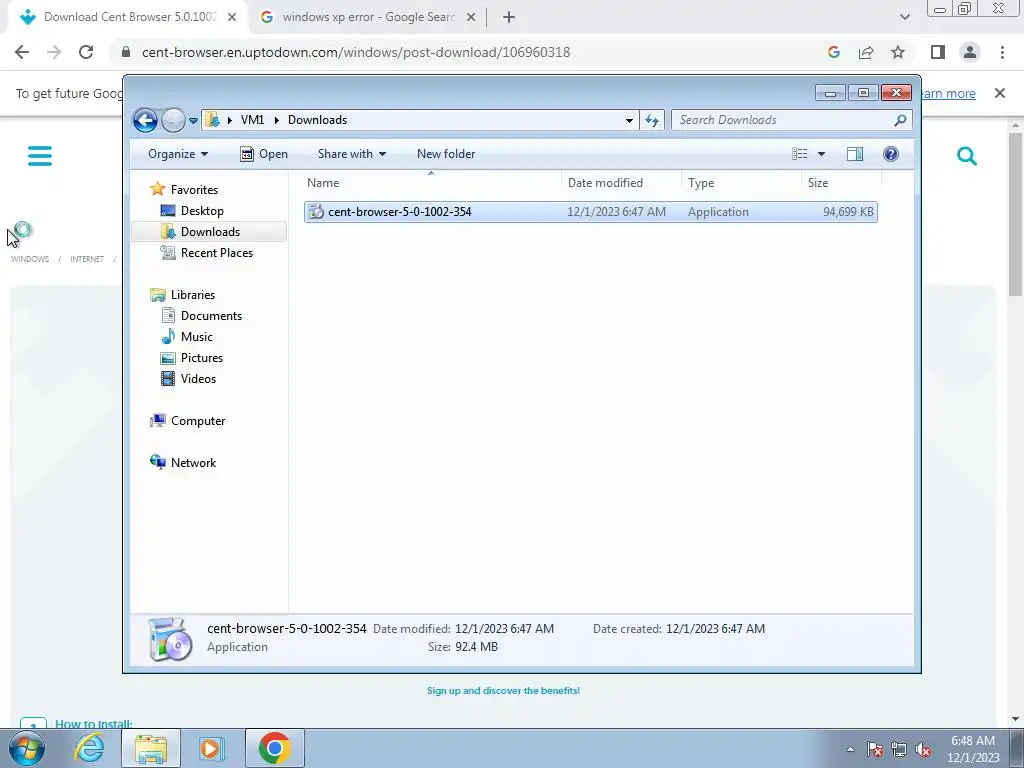Sort by Date modified column header
1024x768 pixels.
[x=621, y=183]
